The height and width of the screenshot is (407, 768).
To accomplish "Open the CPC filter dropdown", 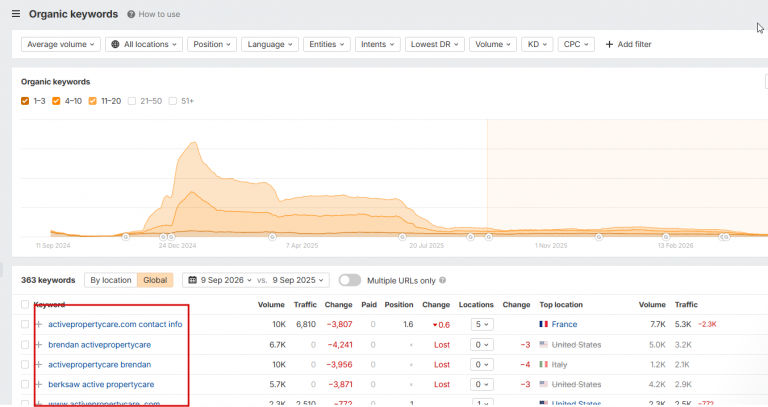I will (x=576, y=44).
